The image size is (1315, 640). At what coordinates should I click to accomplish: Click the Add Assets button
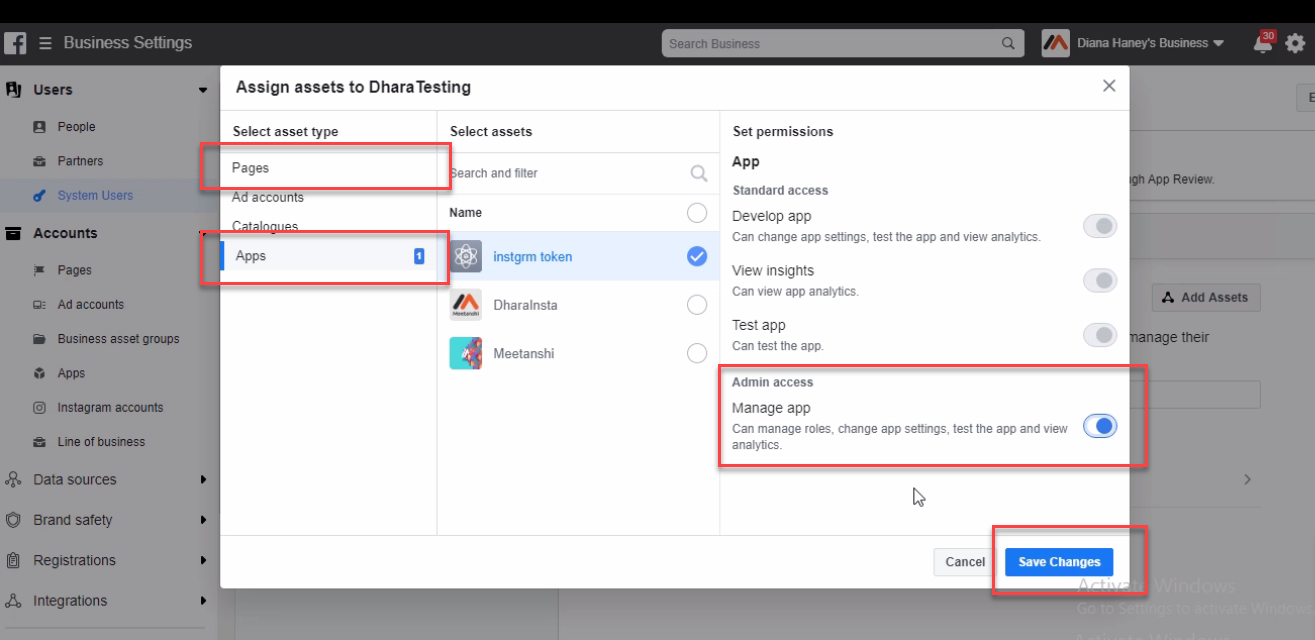pos(1205,297)
